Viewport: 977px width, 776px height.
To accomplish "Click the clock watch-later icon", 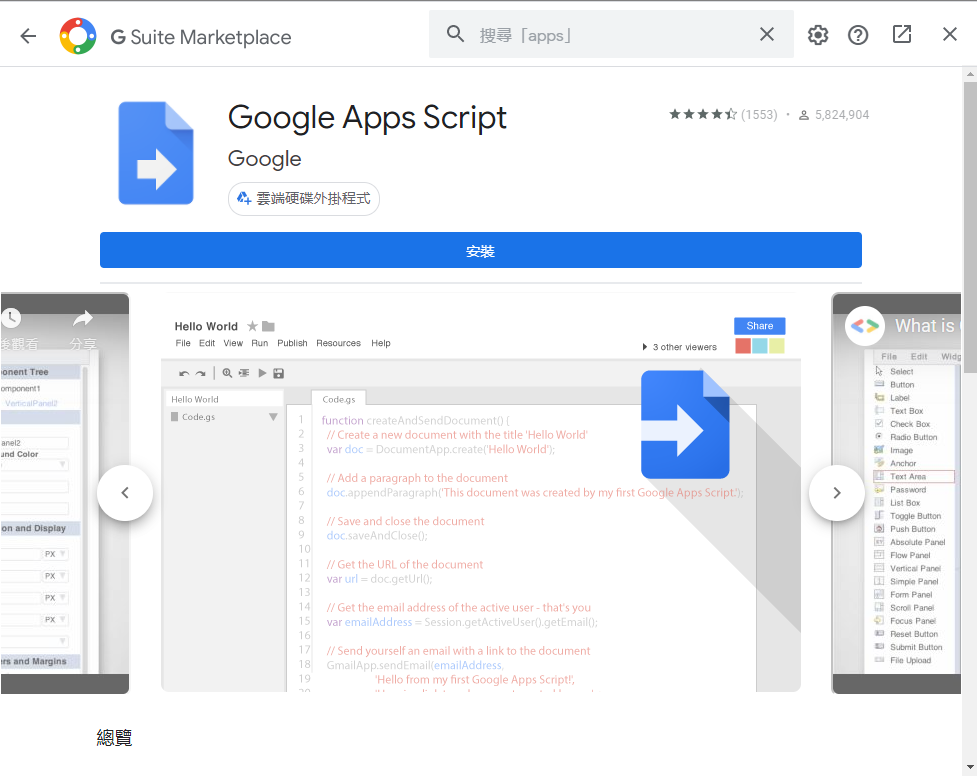I will point(11,319).
